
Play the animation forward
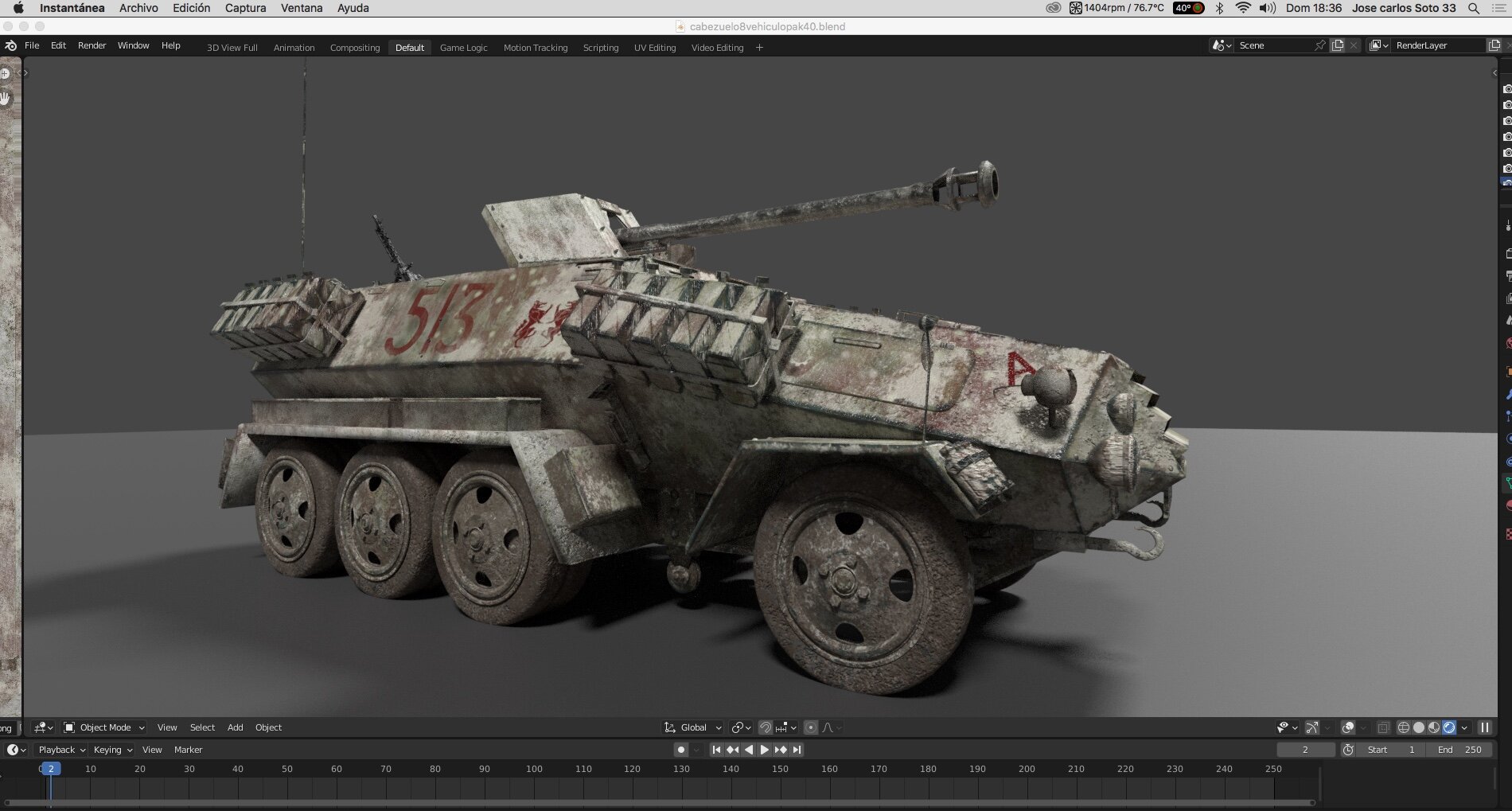pos(764,750)
